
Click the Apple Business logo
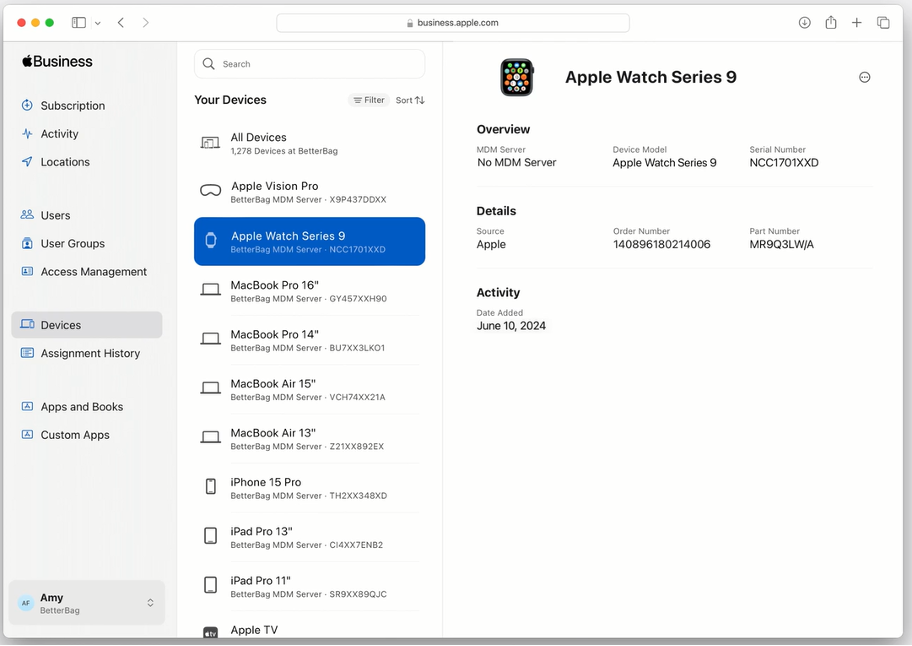coord(57,62)
